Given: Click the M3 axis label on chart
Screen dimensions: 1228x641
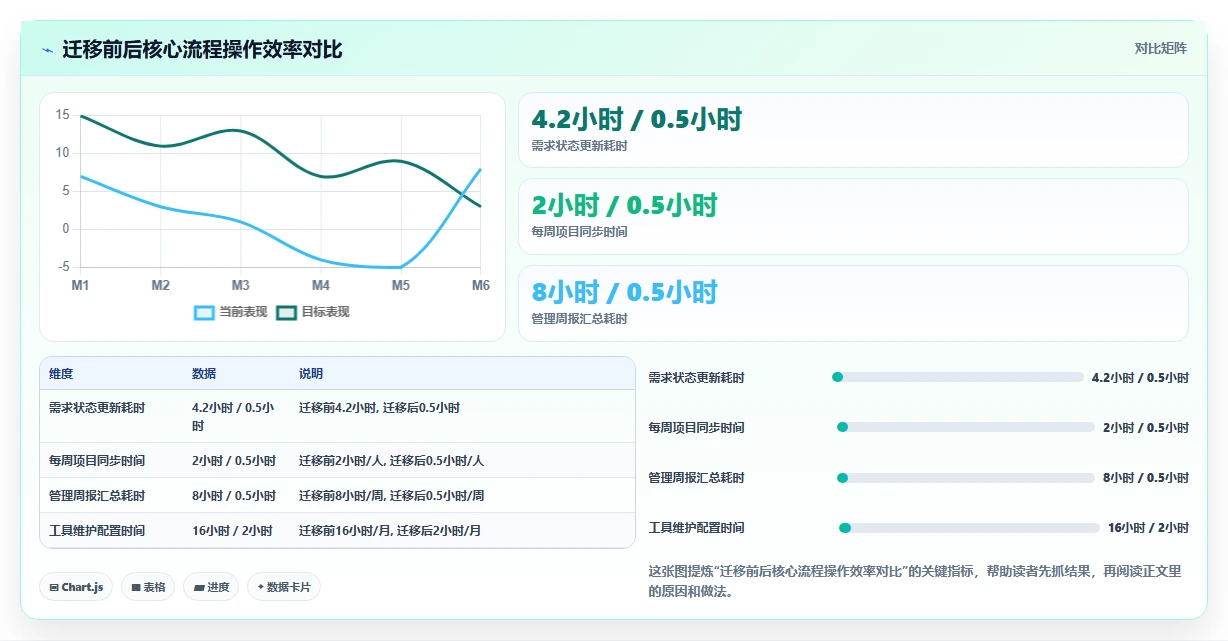Looking at the screenshot, I should click(x=240, y=285).
